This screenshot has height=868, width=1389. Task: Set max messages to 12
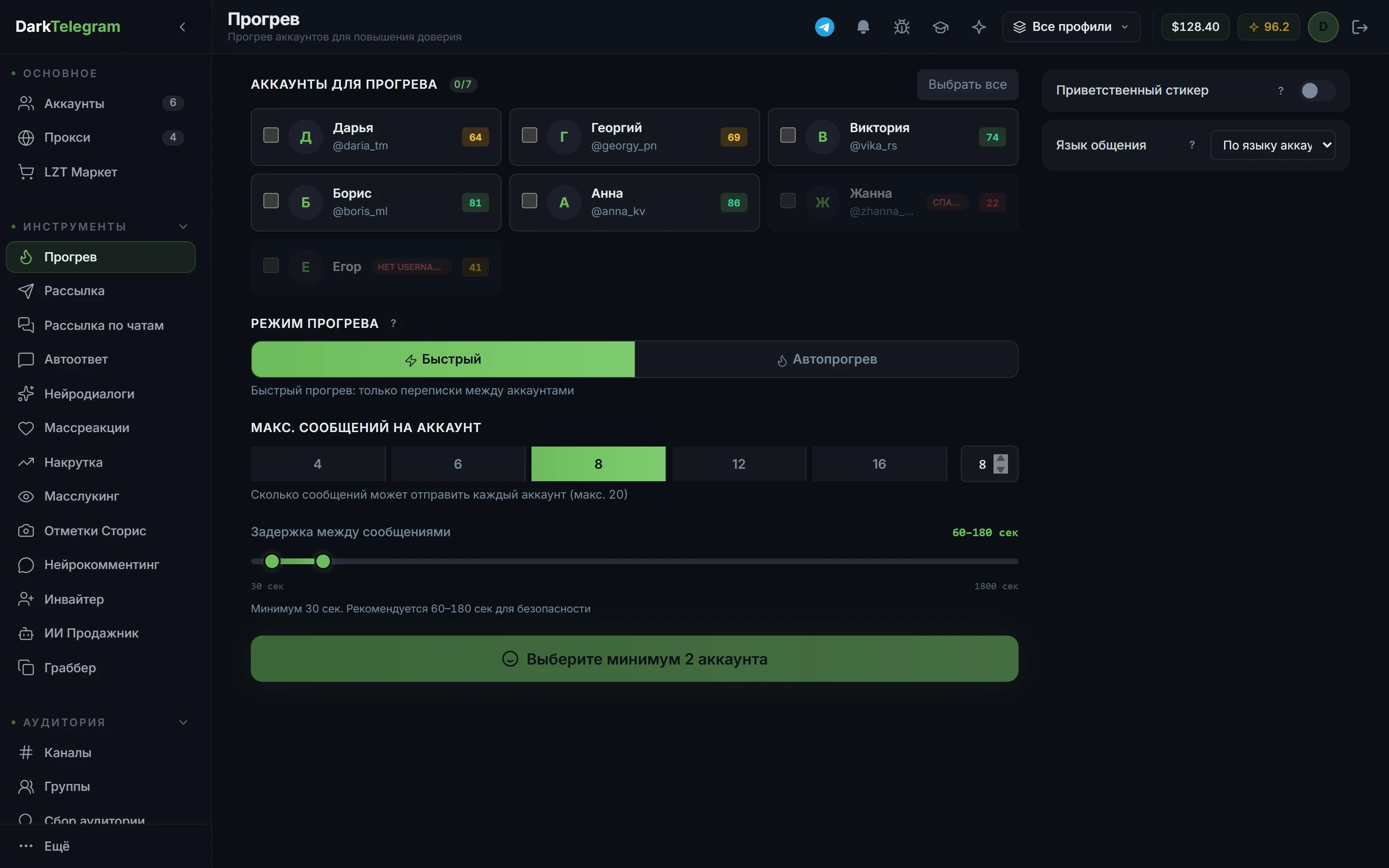739,464
